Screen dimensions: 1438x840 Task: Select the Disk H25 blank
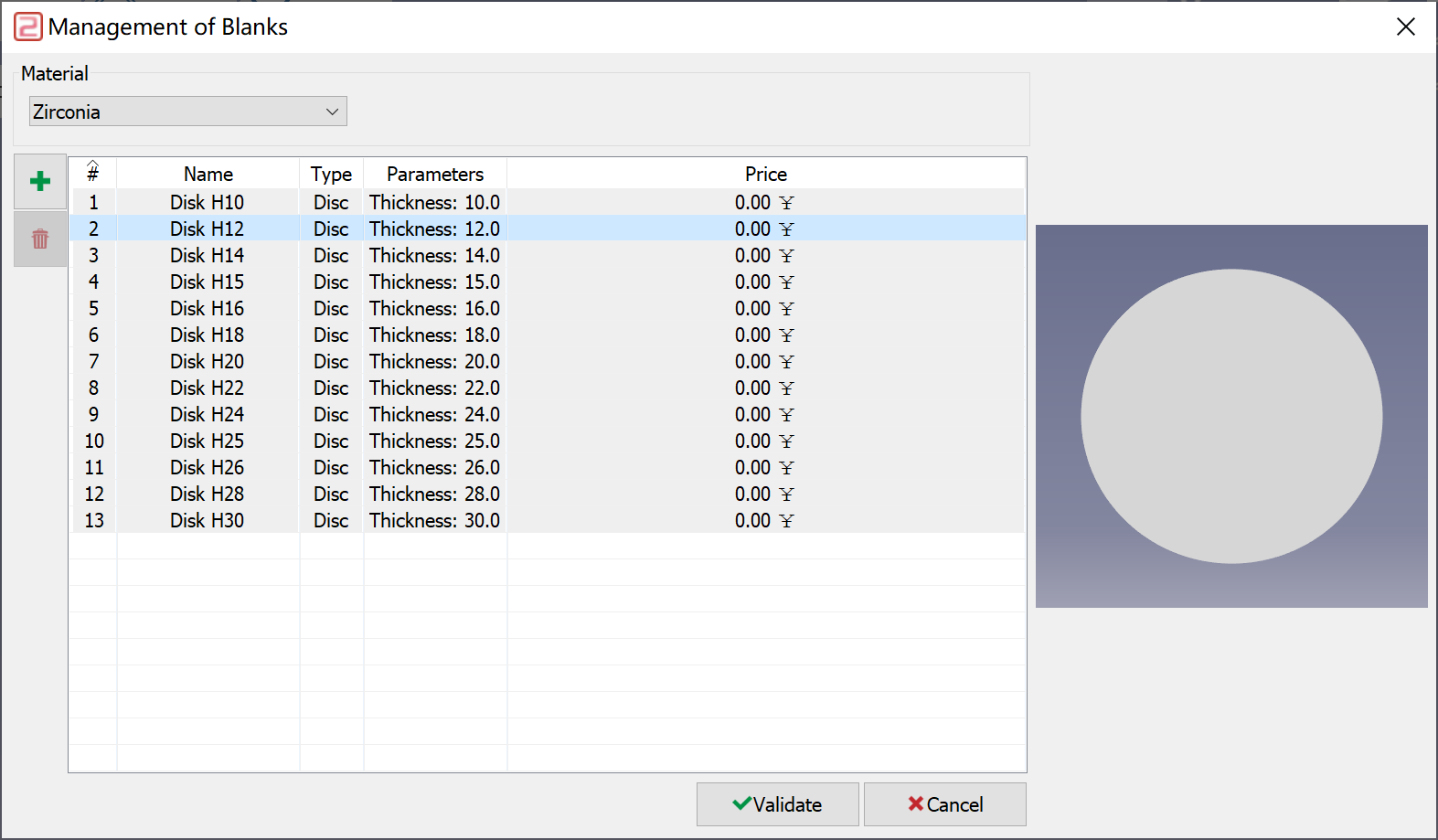(548, 441)
